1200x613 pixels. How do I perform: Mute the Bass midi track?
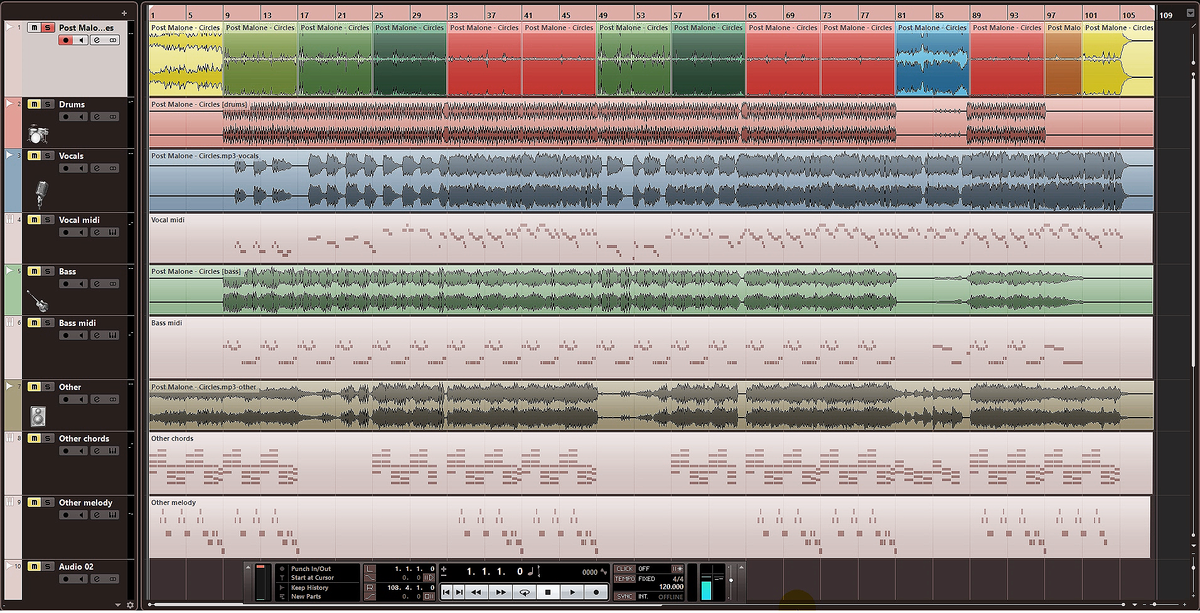pos(34,323)
